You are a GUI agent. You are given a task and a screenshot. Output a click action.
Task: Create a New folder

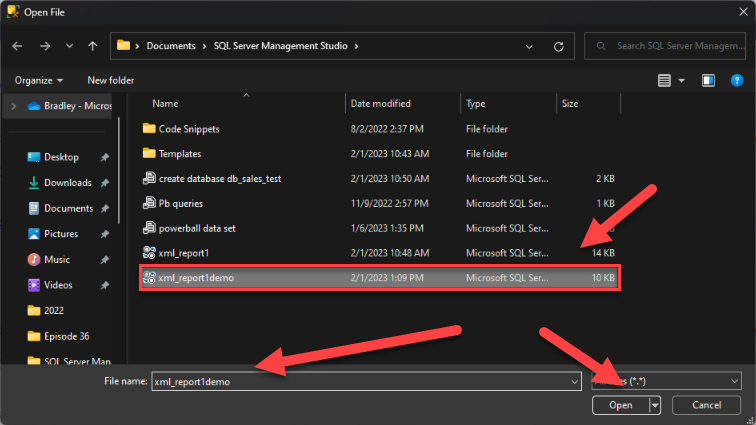tap(110, 81)
